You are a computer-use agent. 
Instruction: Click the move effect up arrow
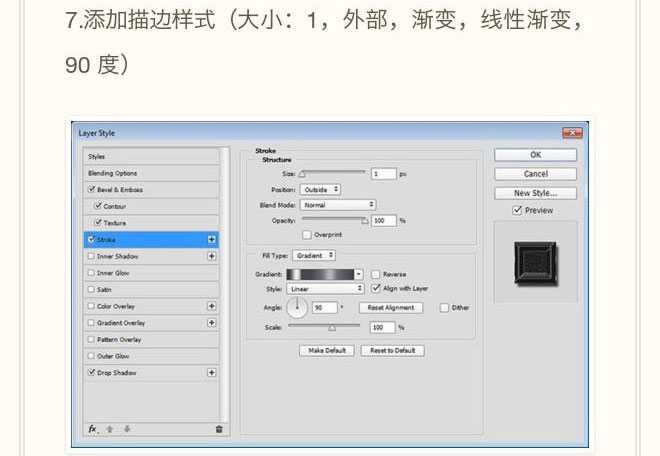(x=110, y=428)
